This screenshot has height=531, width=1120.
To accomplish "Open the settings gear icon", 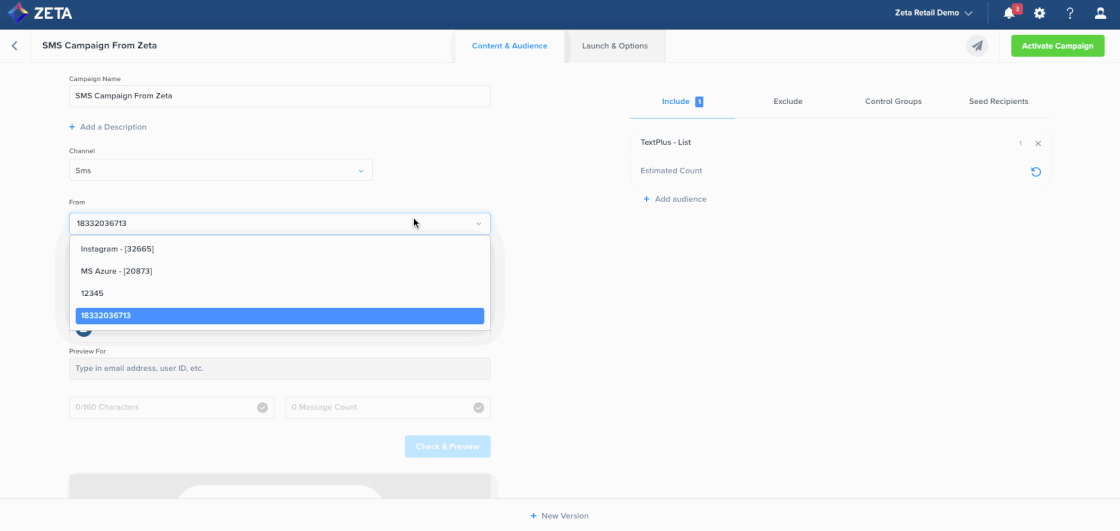I will click(1039, 14).
